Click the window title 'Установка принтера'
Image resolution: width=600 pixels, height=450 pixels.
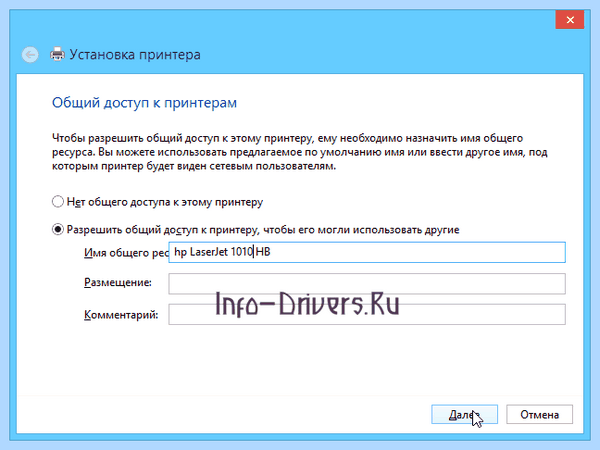[135, 55]
